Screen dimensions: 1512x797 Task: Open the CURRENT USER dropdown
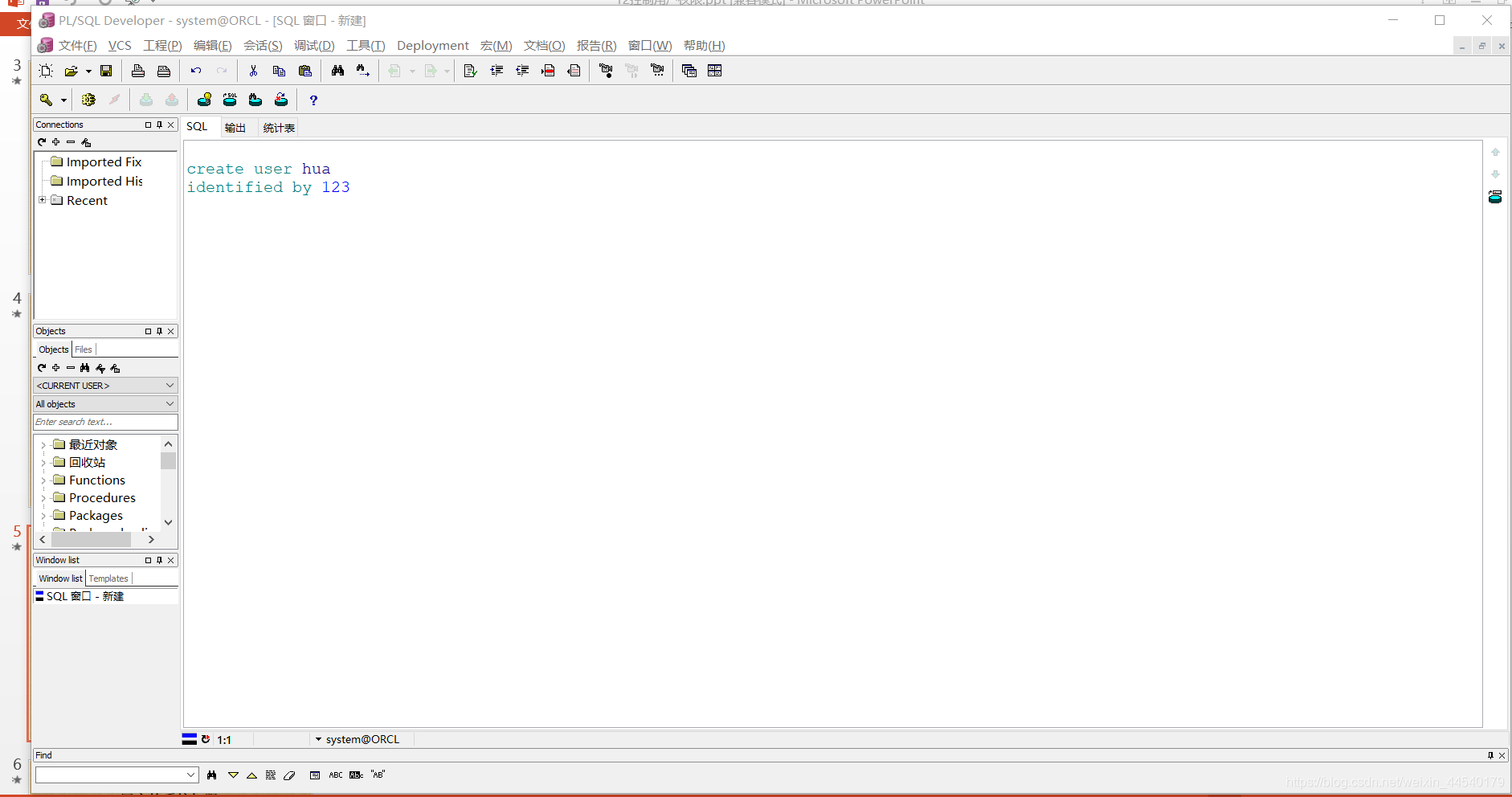(105, 386)
